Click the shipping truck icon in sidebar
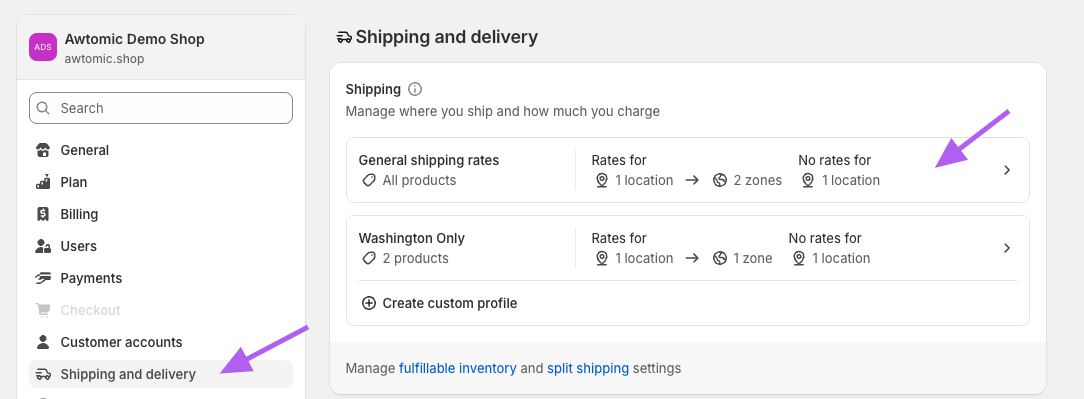Screen dimensions: 1084x399 click(44, 374)
